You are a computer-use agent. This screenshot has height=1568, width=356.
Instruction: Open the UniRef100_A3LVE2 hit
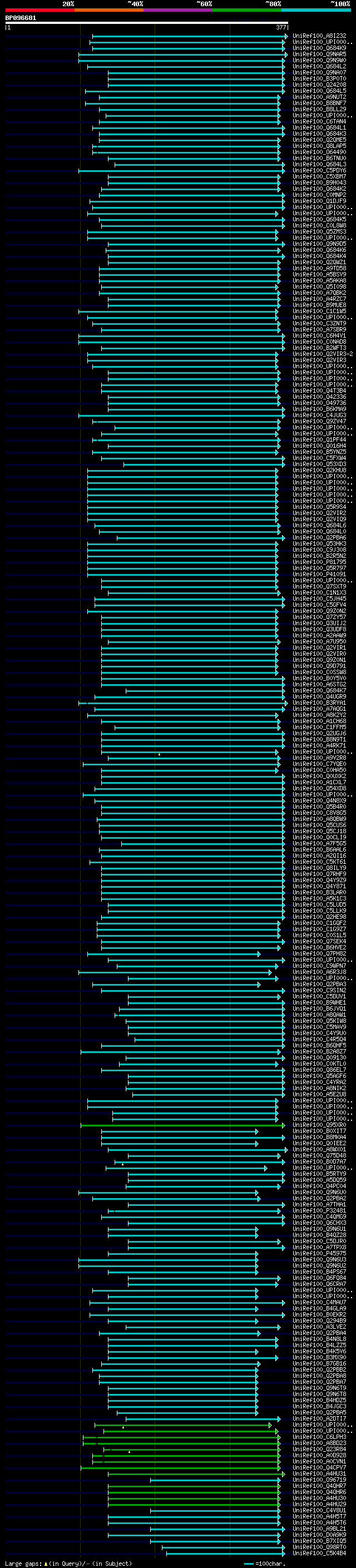coord(319,1327)
